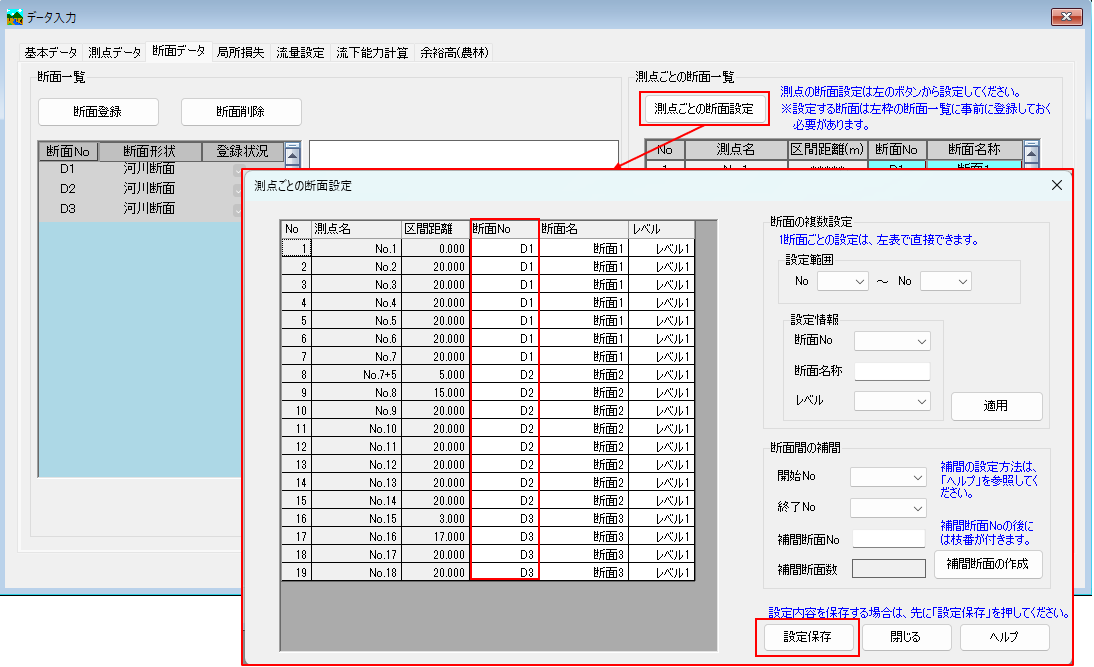Screen dimensions: 1094x667
Task: Open the 設定情報 断面No dropdown
Action: pos(892,341)
